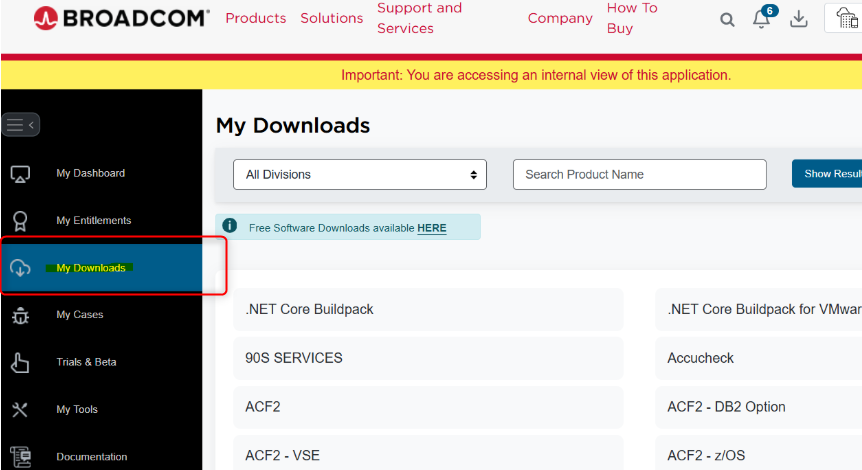Click the My Downloads cloud icon
This screenshot has width=862, height=470.
point(20,268)
